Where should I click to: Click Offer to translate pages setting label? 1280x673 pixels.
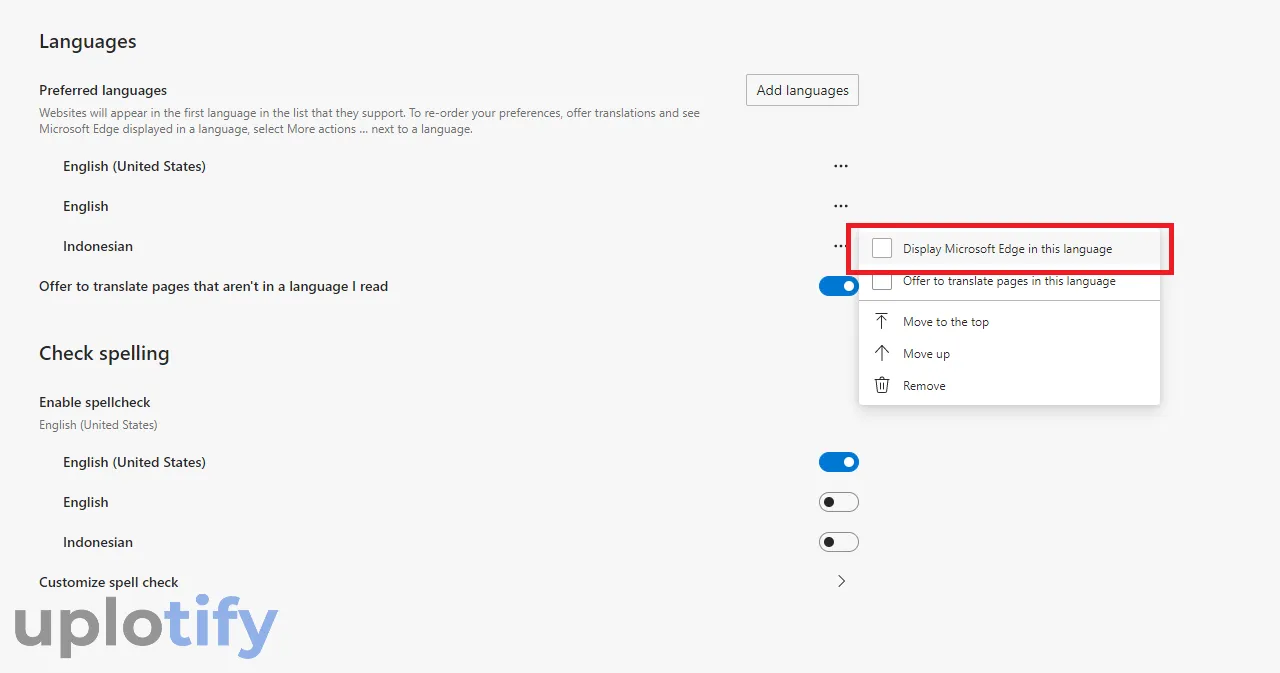coord(213,286)
